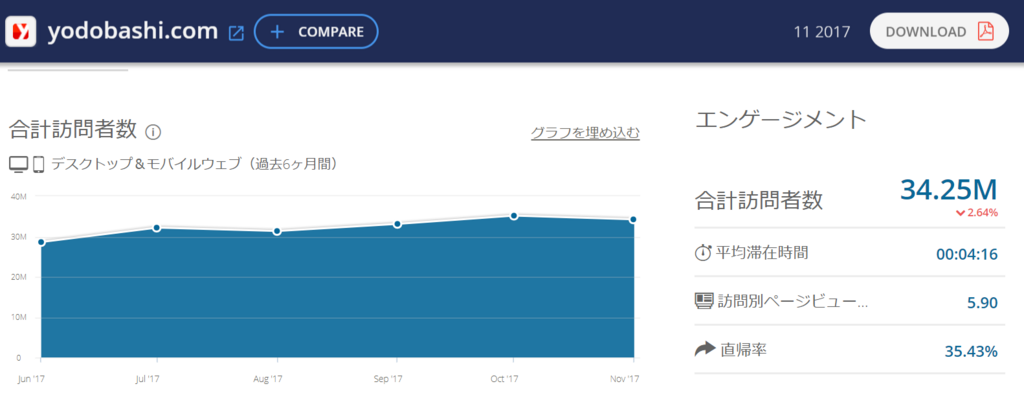1024x395 pixels.
Task: Click the Jun '17 data point
Action: (x=41, y=242)
